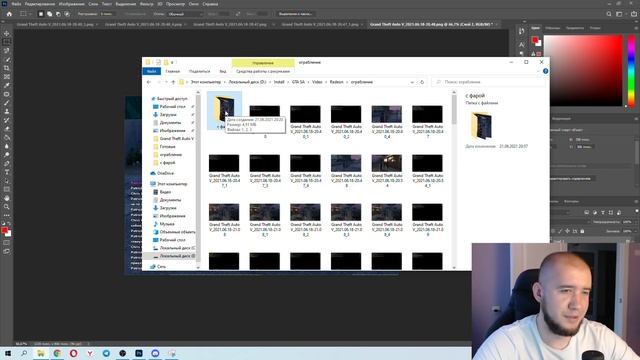Toggle Lock all padlock icon in Layers panel
Image resolution: width=640 pixels, height=360 pixels.
coord(582,231)
